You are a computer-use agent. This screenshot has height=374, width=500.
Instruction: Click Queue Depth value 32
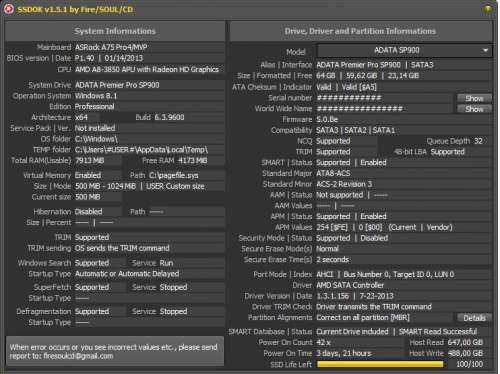[x=478, y=141]
